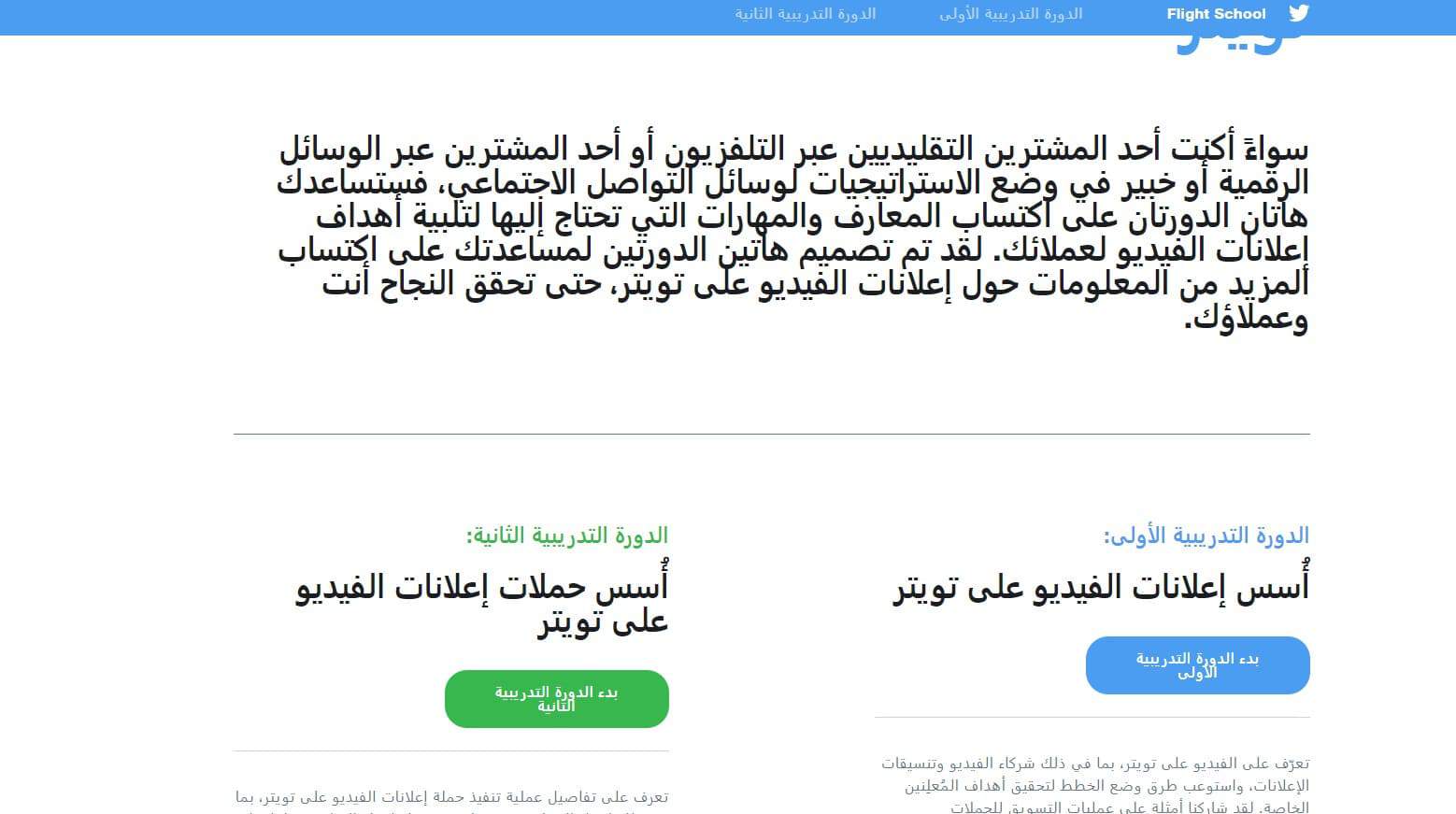Click the intro line starting with الرقمية أو خبير

792,183
